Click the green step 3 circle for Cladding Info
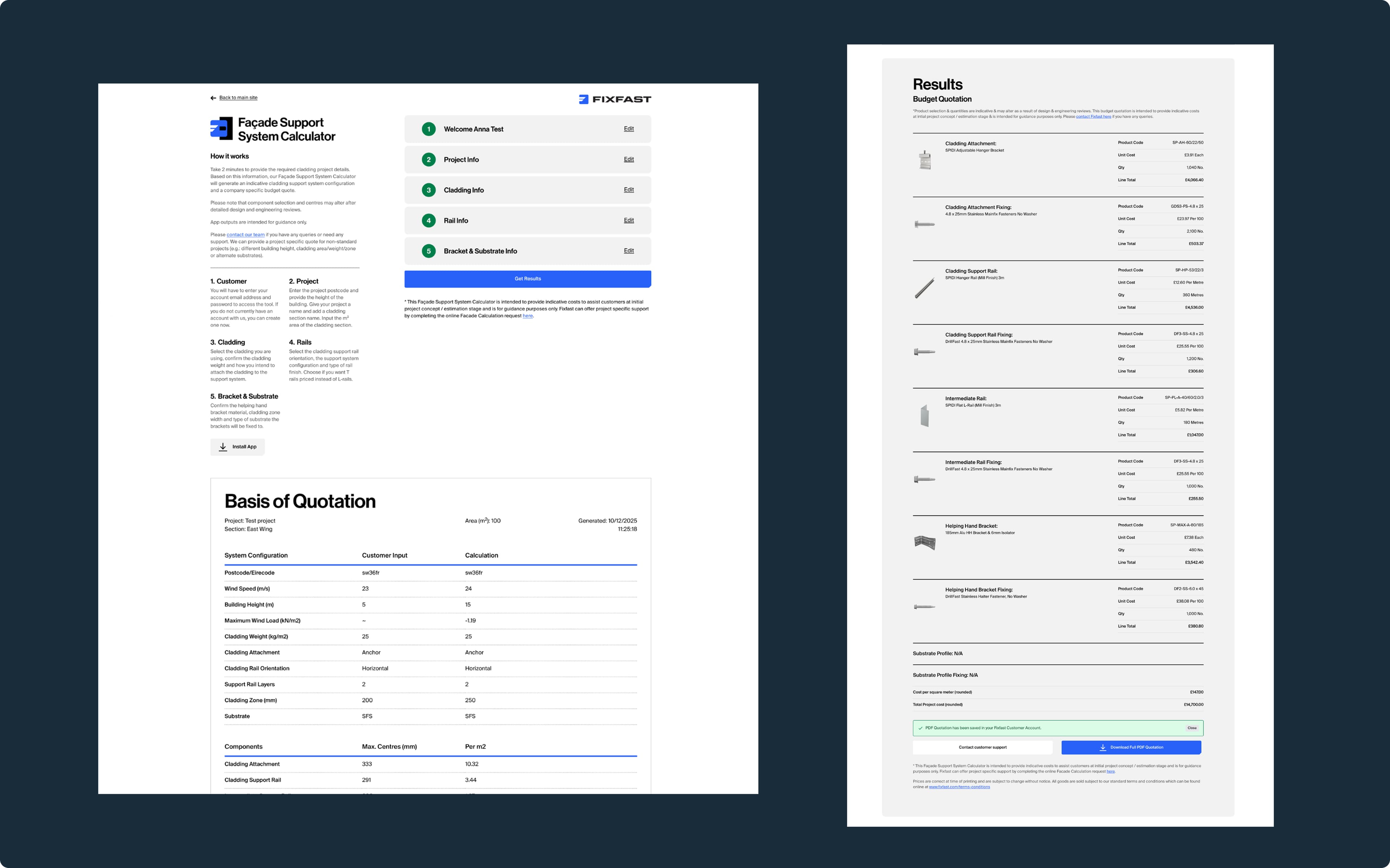1390x868 pixels. coord(428,190)
